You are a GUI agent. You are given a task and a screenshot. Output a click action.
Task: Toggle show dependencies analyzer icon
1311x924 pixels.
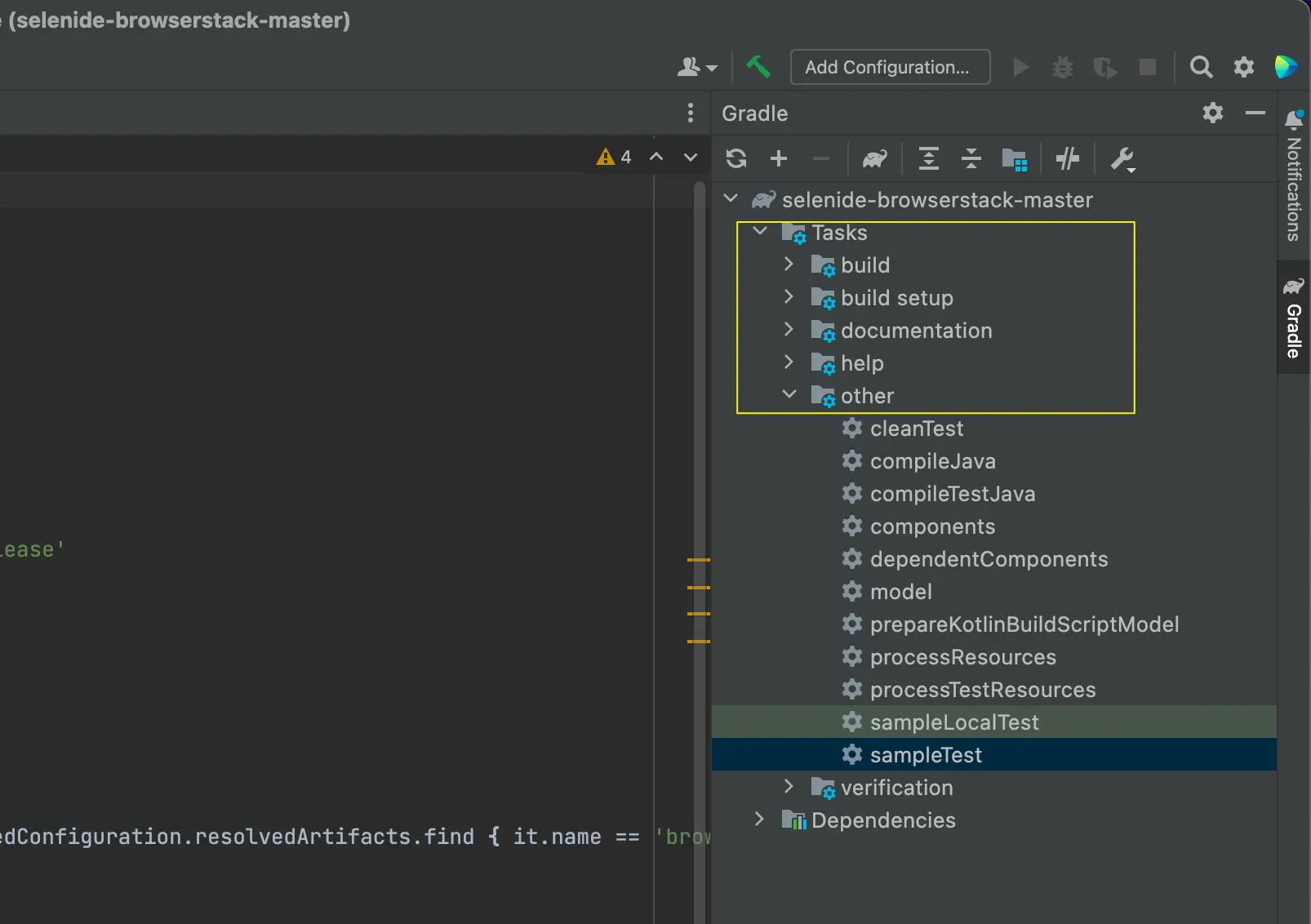click(x=1014, y=159)
